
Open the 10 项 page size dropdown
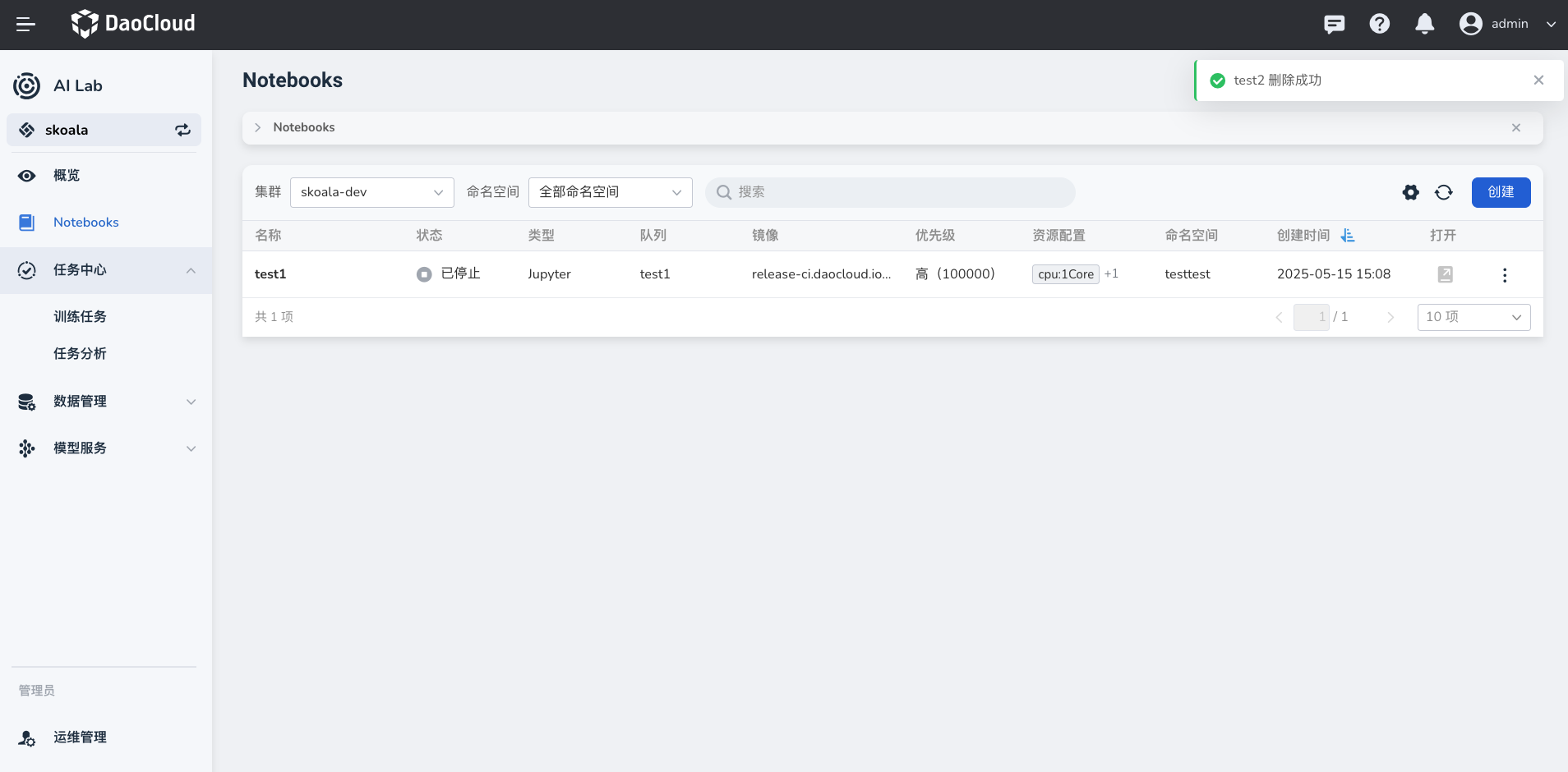click(x=1473, y=317)
